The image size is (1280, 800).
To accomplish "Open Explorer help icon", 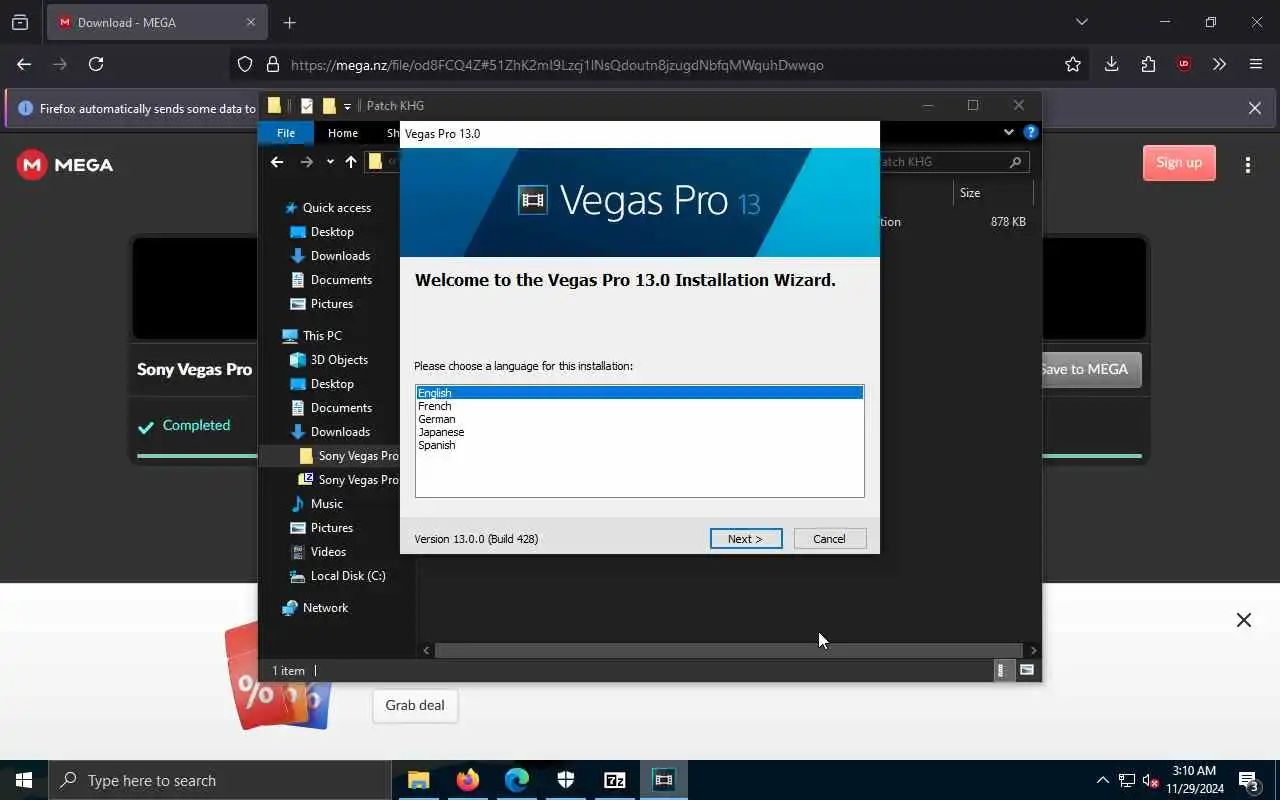I will tap(1031, 132).
